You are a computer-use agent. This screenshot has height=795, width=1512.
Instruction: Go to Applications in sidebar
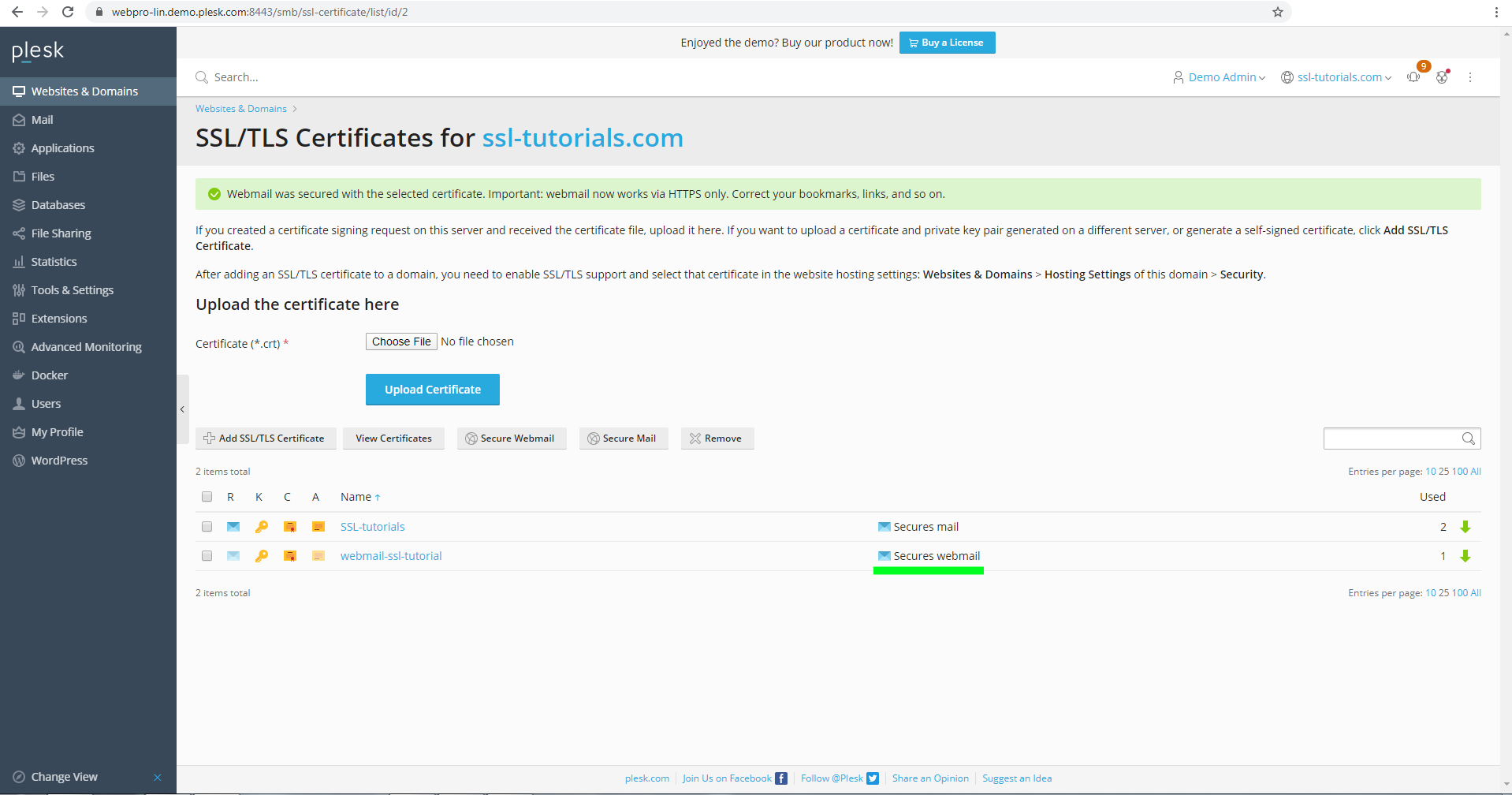click(88, 148)
